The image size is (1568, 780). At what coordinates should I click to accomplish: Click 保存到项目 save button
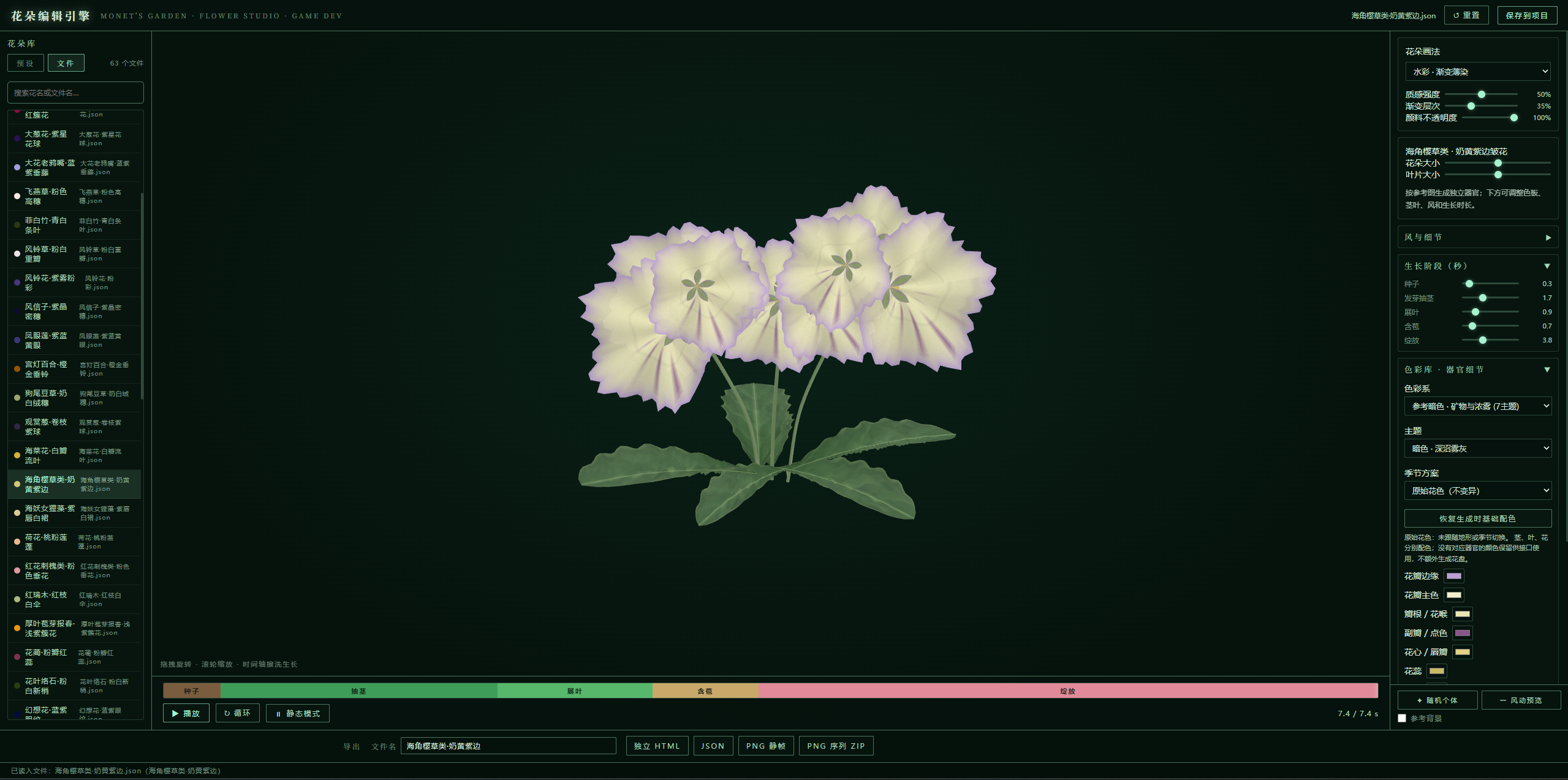pyautogui.click(x=1526, y=15)
